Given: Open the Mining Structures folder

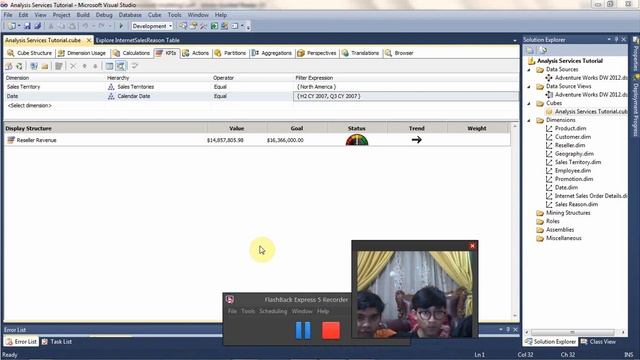Looking at the screenshot, I should [x=568, y=213].
